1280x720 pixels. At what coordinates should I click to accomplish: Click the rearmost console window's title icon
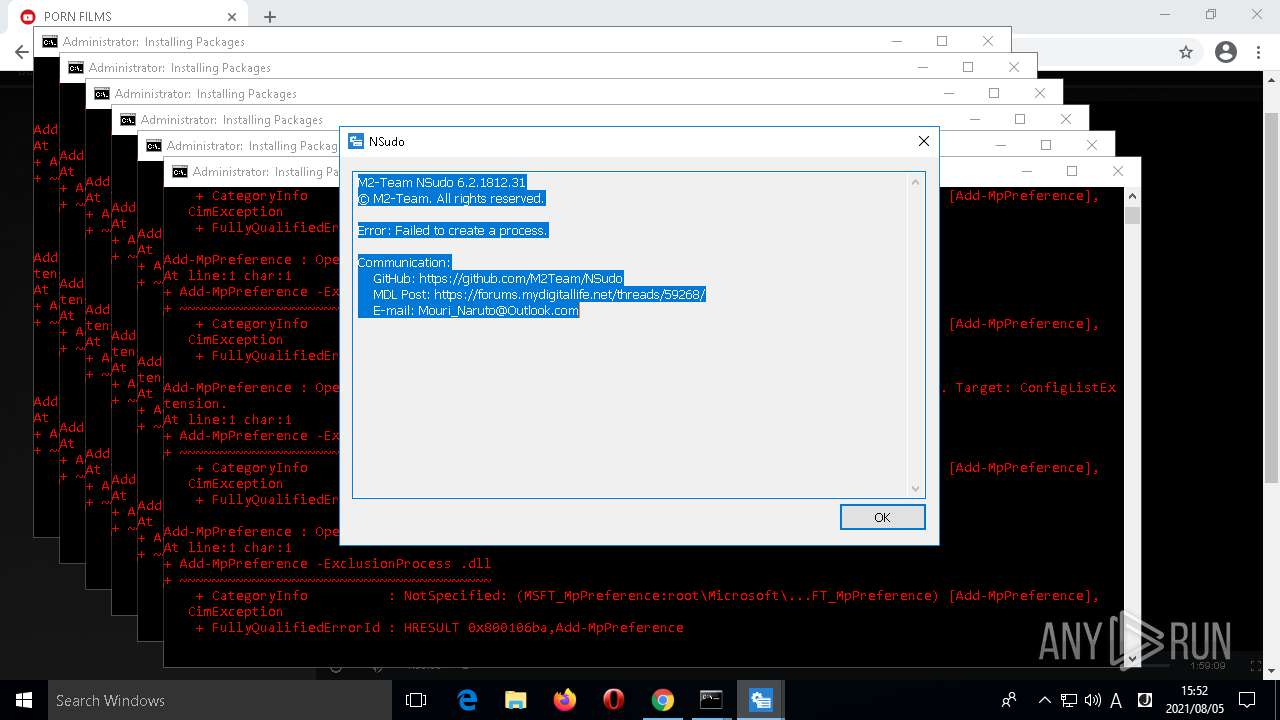pyautogui.click(x=49, y=41)
